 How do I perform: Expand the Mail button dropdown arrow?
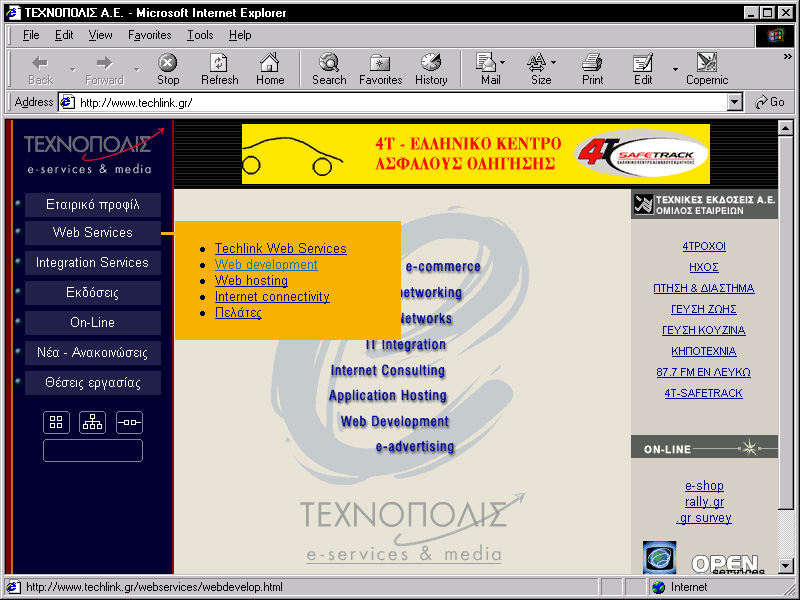503,62
